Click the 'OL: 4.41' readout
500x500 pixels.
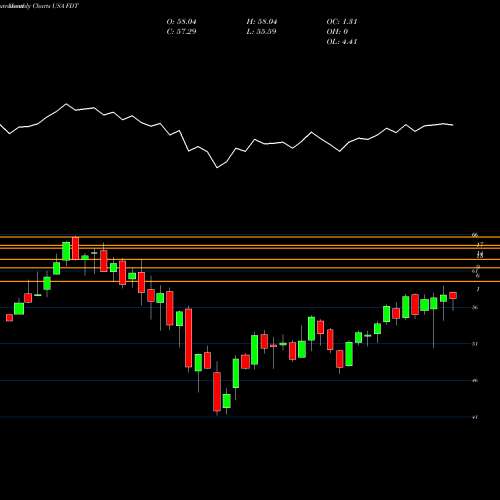342,42
